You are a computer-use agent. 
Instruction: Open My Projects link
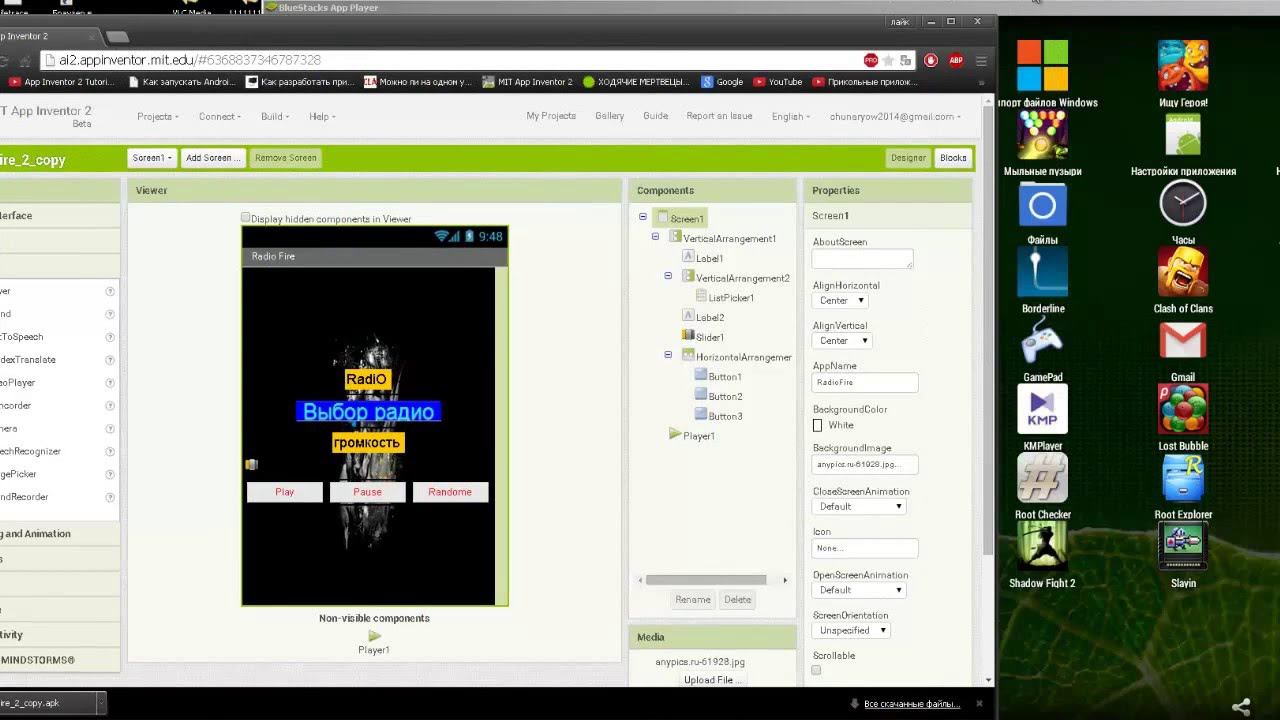551,116
